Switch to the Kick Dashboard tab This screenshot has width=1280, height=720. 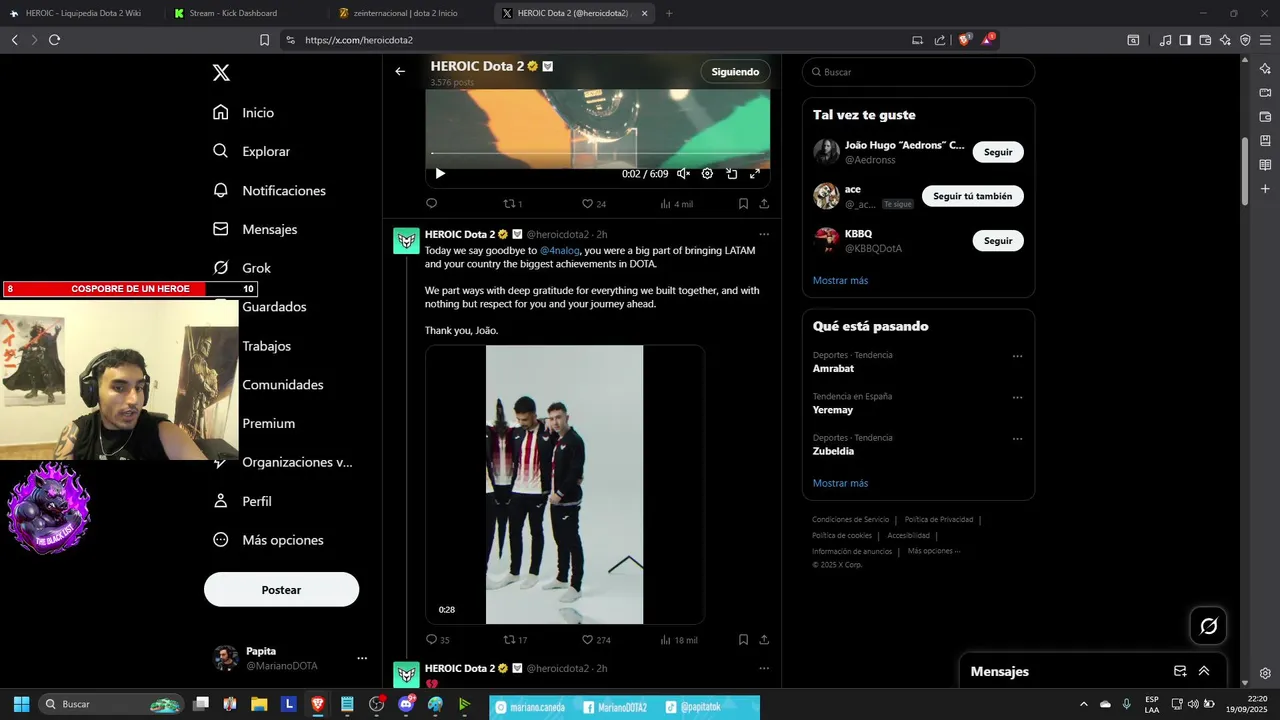(x=240, y=13)
